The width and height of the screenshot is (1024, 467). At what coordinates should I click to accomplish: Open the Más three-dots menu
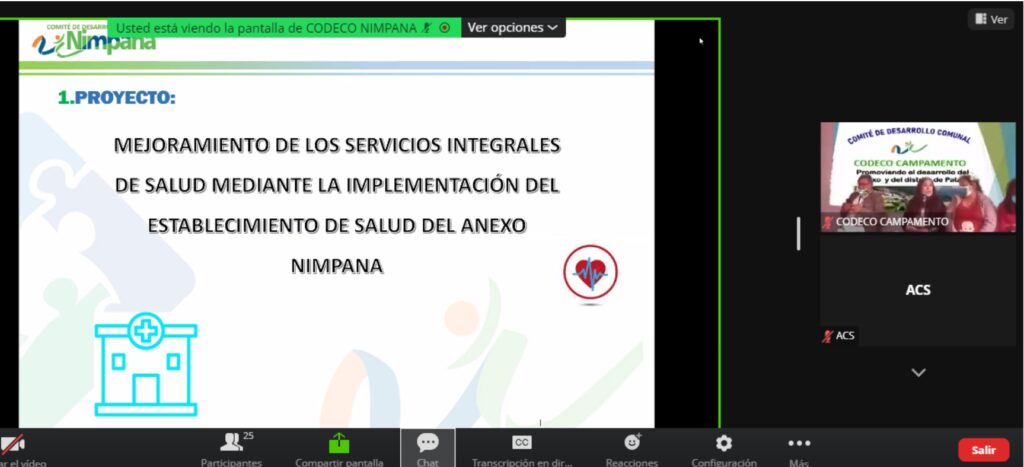[798, 444]
